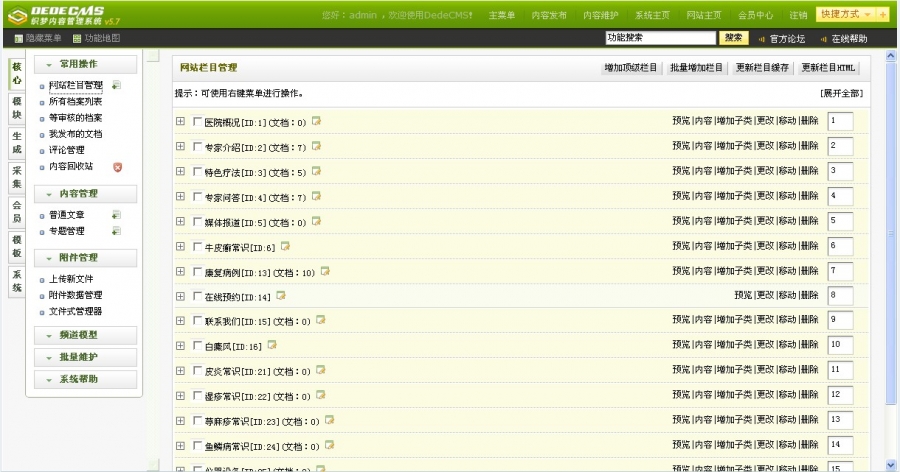
Task: Collapse the 内容管理 sidebar section
Action: click(x=86, y=194)
